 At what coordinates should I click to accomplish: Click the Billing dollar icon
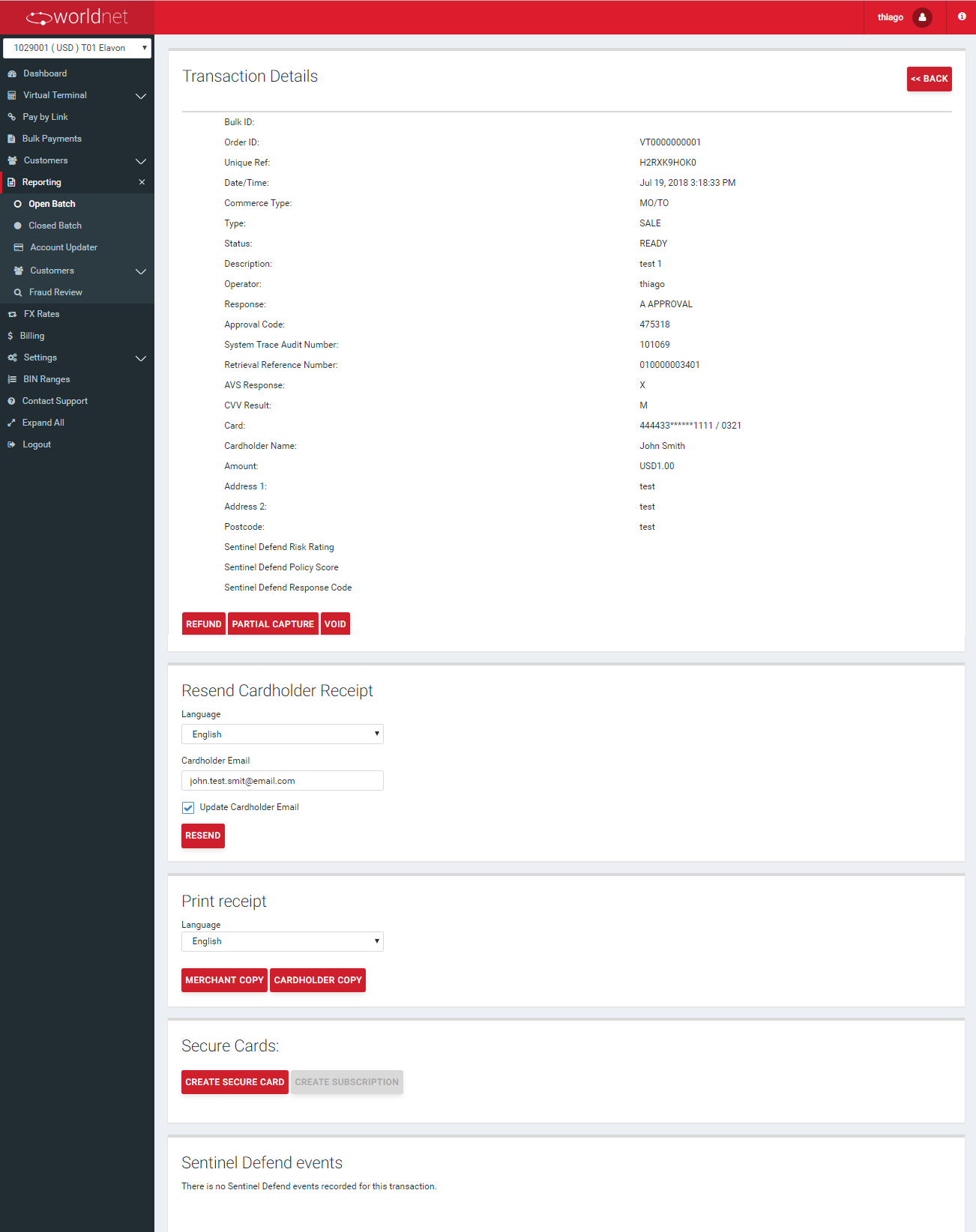pos(10,336)
